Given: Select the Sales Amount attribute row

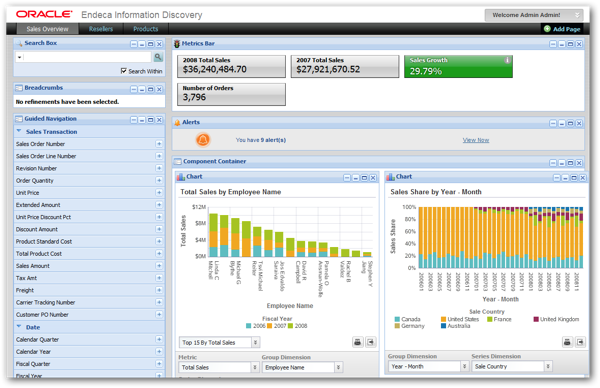Looking at the screenshot, I should coord(89,266).
